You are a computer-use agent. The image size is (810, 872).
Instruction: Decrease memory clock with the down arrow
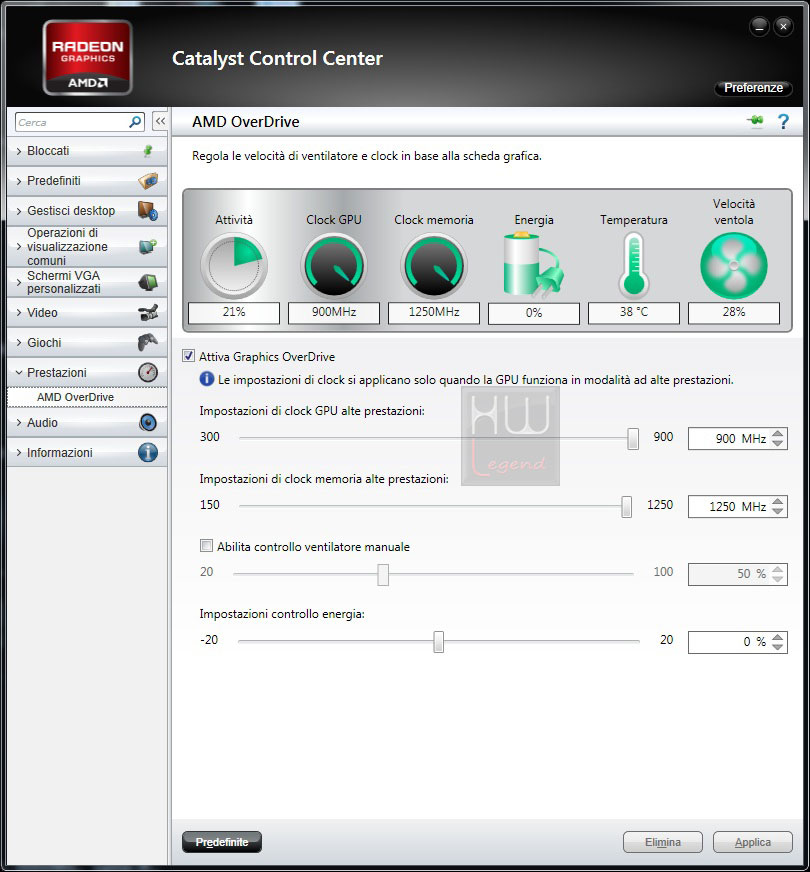coord(778,511)
